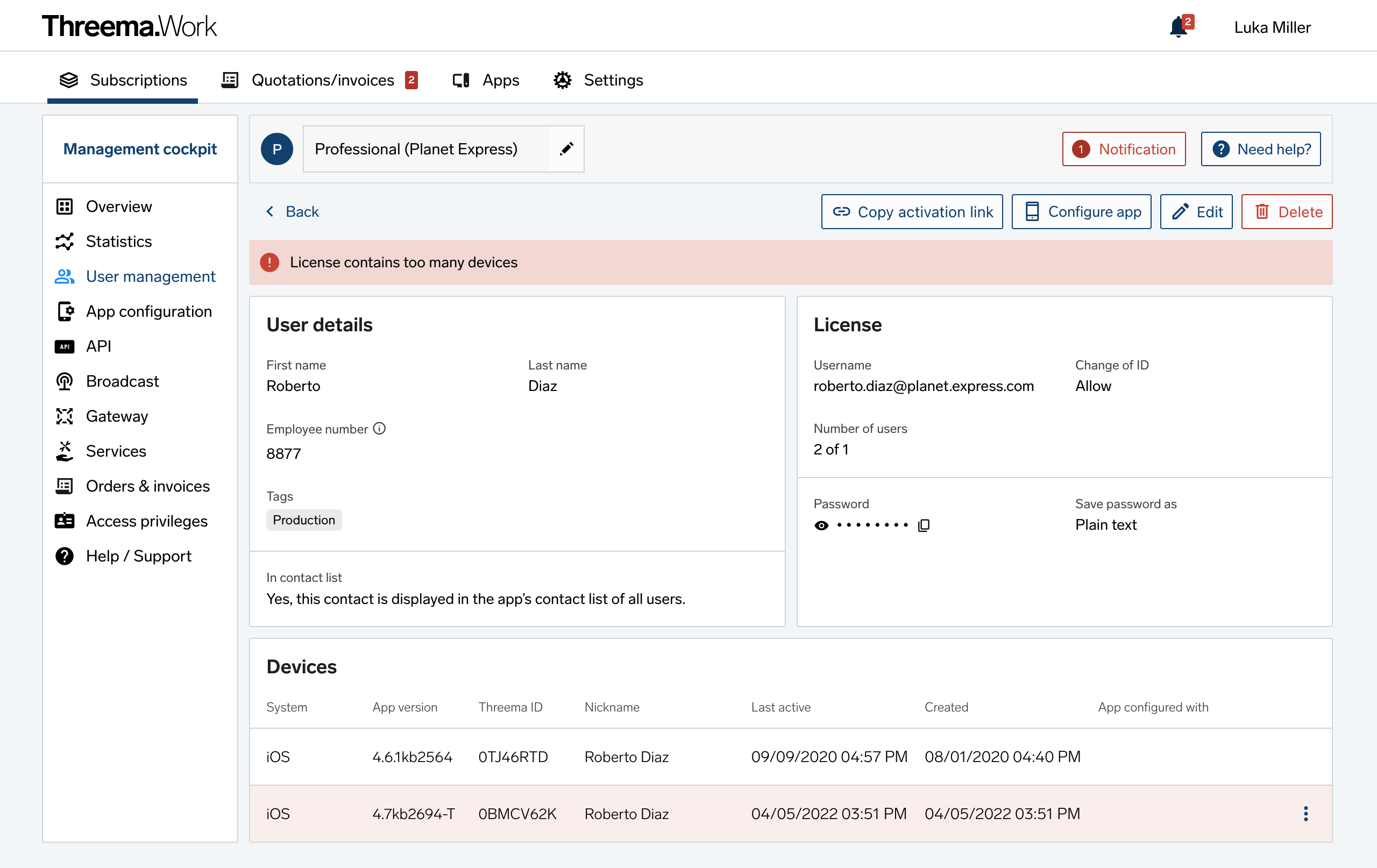Open Statistics in the sidebar
Image resolution: width=1377 pixels, height=868 pixels.
pyautogui.click(x=140, y=241)
